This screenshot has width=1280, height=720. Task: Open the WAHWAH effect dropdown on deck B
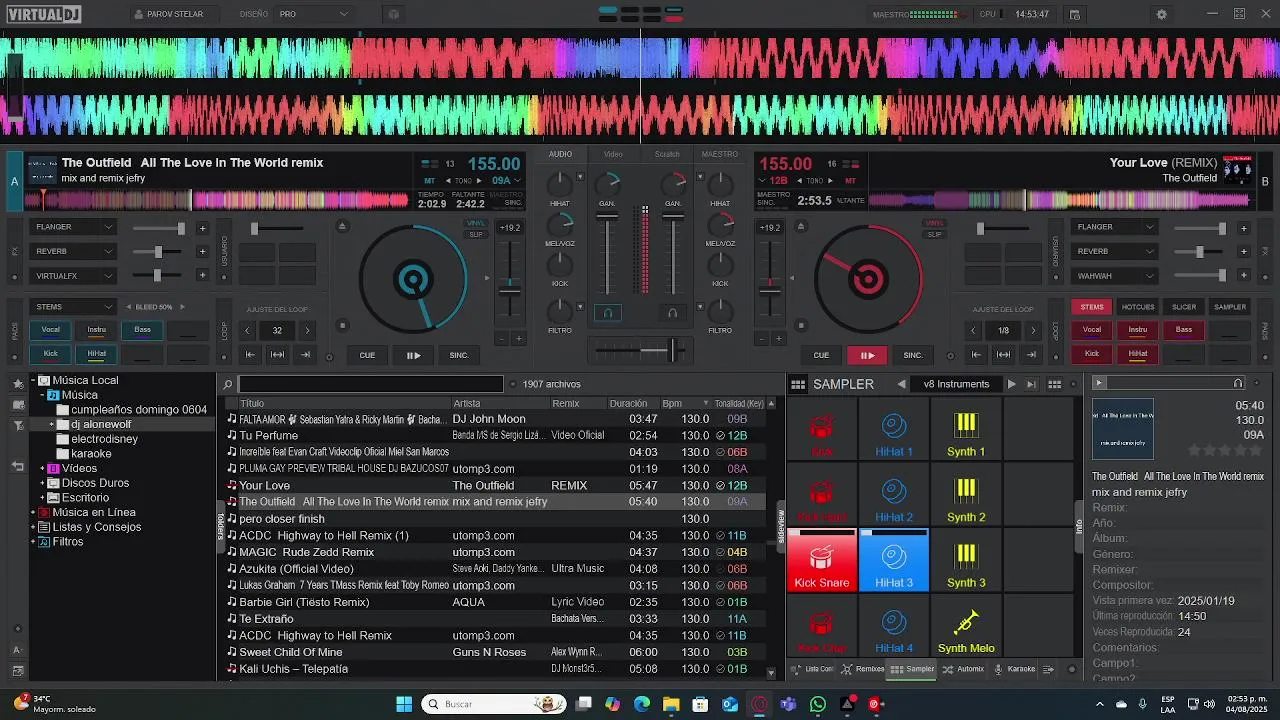[x=1115, y=275]
